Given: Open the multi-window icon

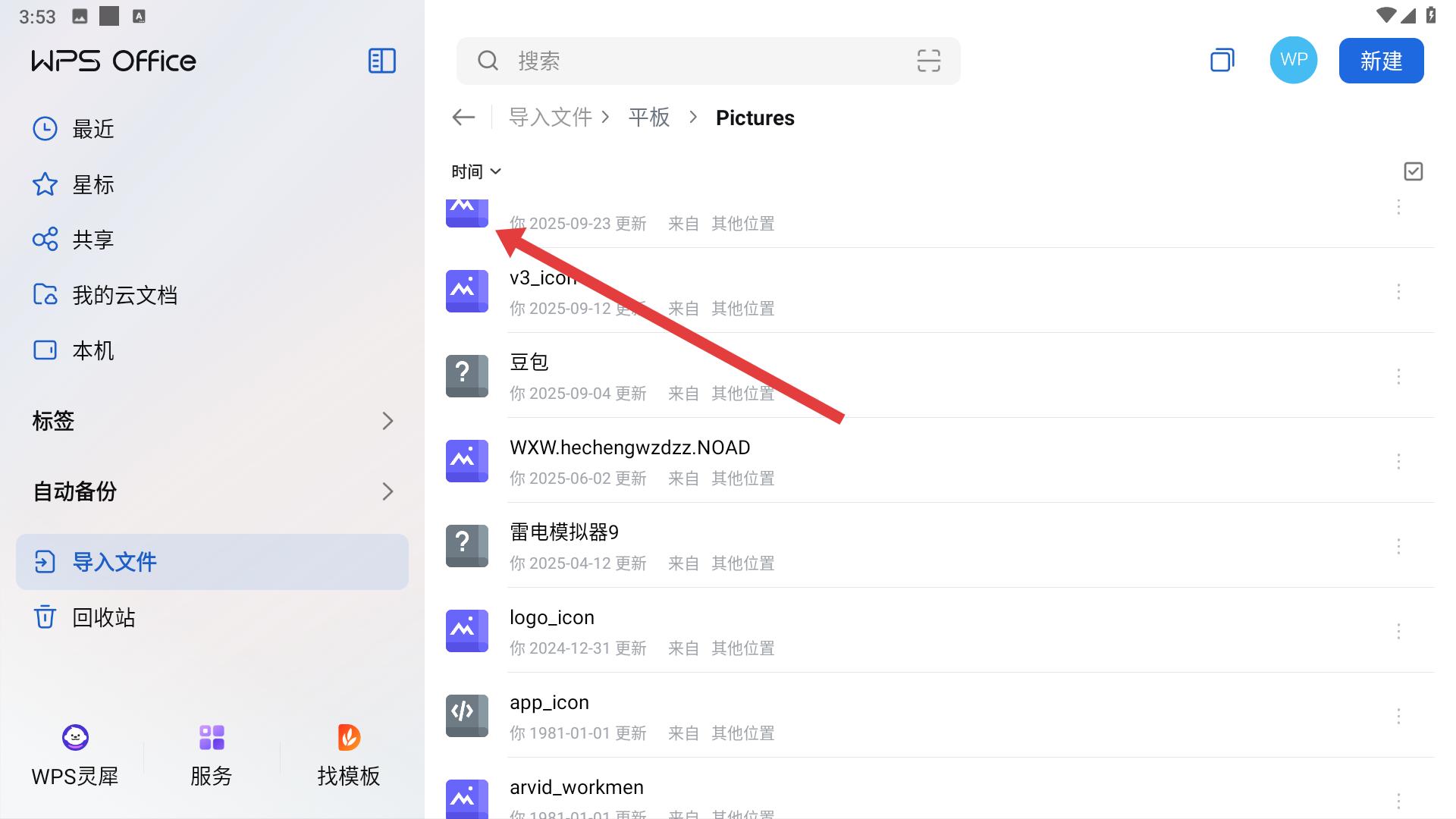Looking at the screenshot, I should pyautogui.click(x=1222, y=61).
